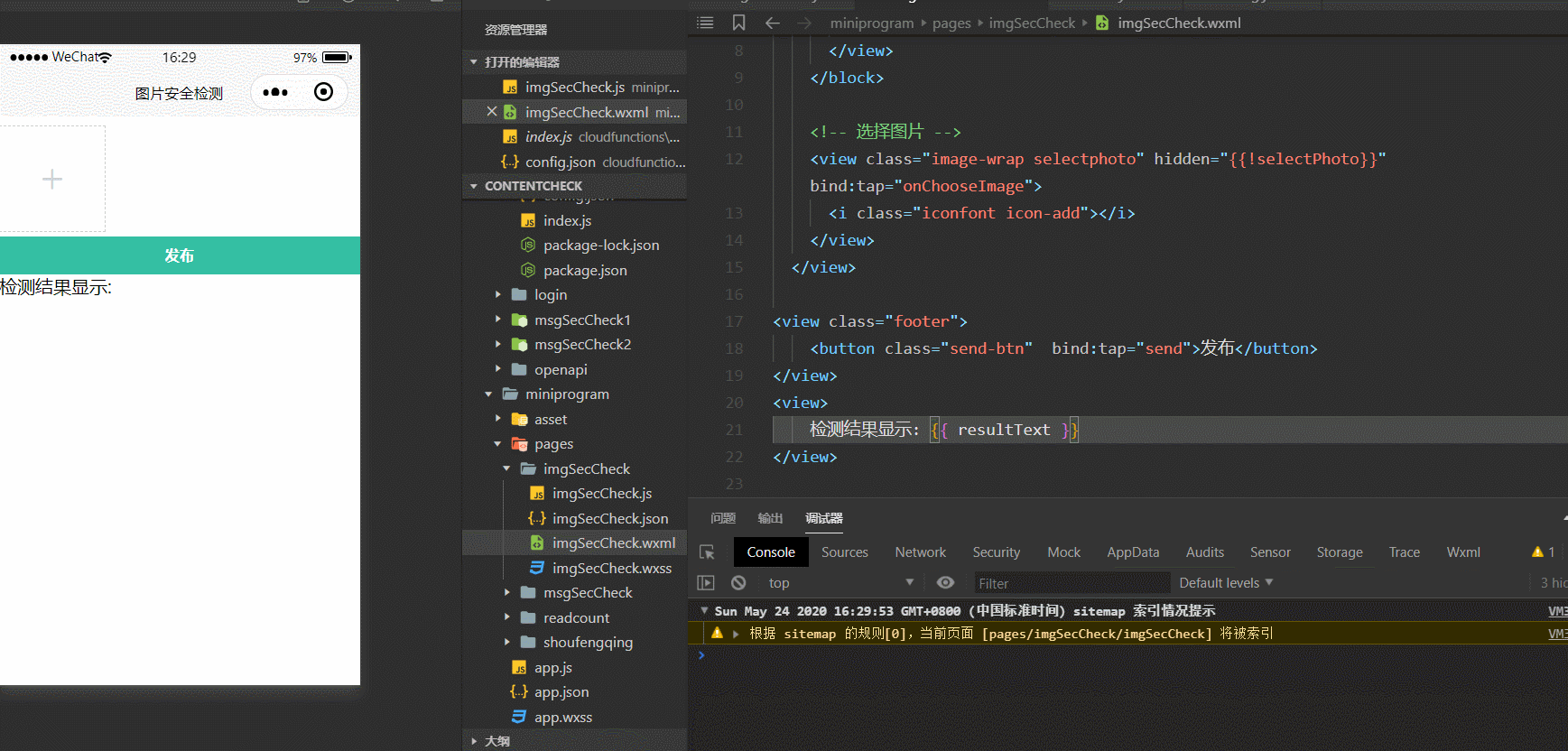Viewport: 1568px width, 751px height.
Task: Click the element inspector icon in debugger
Action: tap(707, 552)
